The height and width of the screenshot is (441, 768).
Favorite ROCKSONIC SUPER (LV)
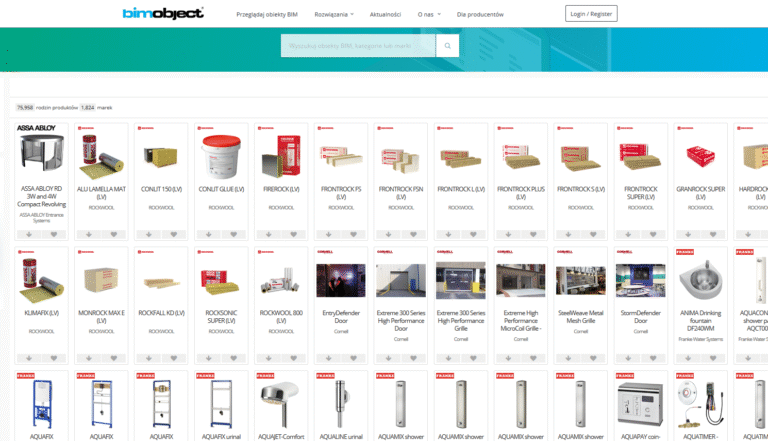[x=234, y=358]
